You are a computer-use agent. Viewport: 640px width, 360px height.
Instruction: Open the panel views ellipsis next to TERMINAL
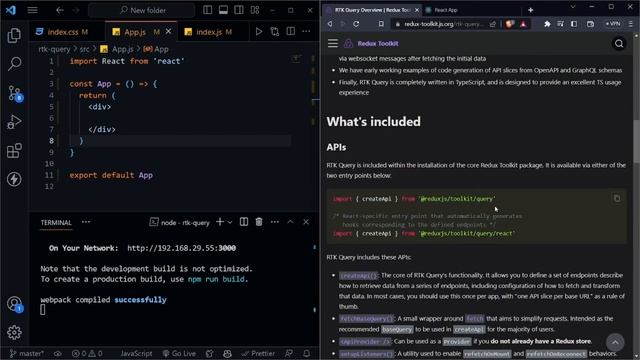coord(86,222)
